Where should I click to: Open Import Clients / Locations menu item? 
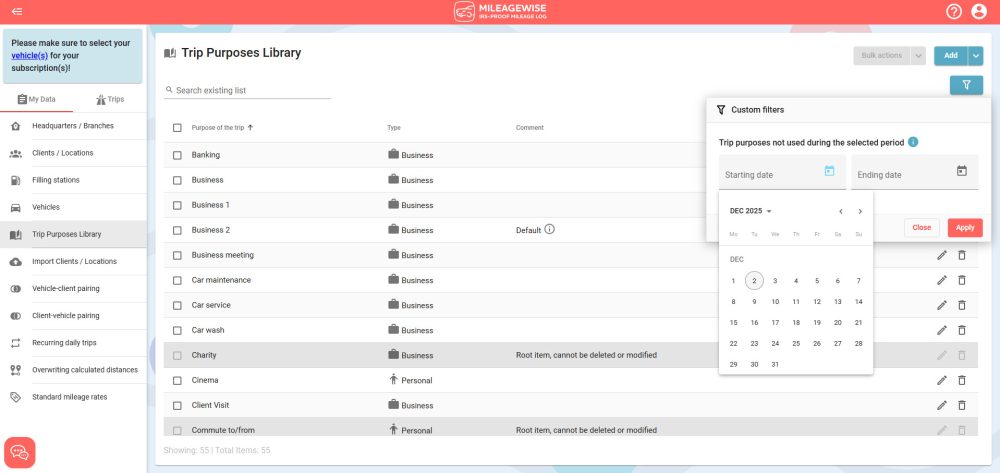point(73,261)
